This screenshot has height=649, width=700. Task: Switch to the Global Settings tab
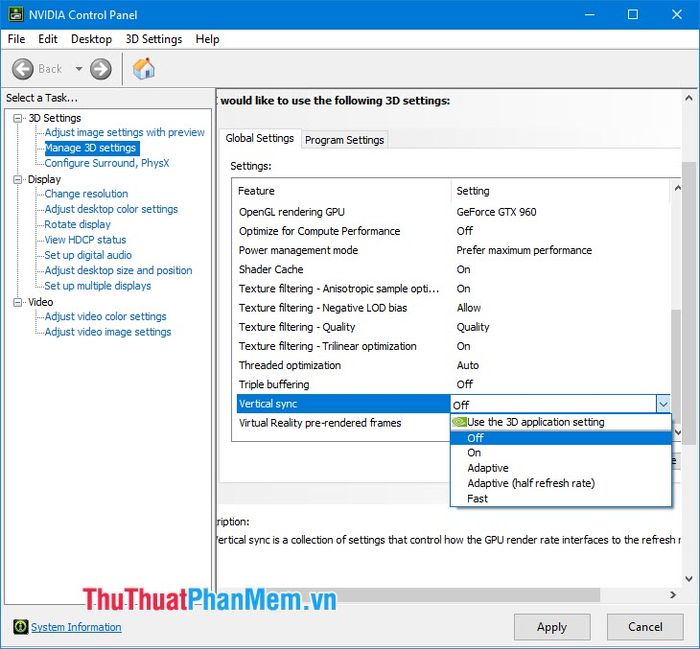coord(259,138)
